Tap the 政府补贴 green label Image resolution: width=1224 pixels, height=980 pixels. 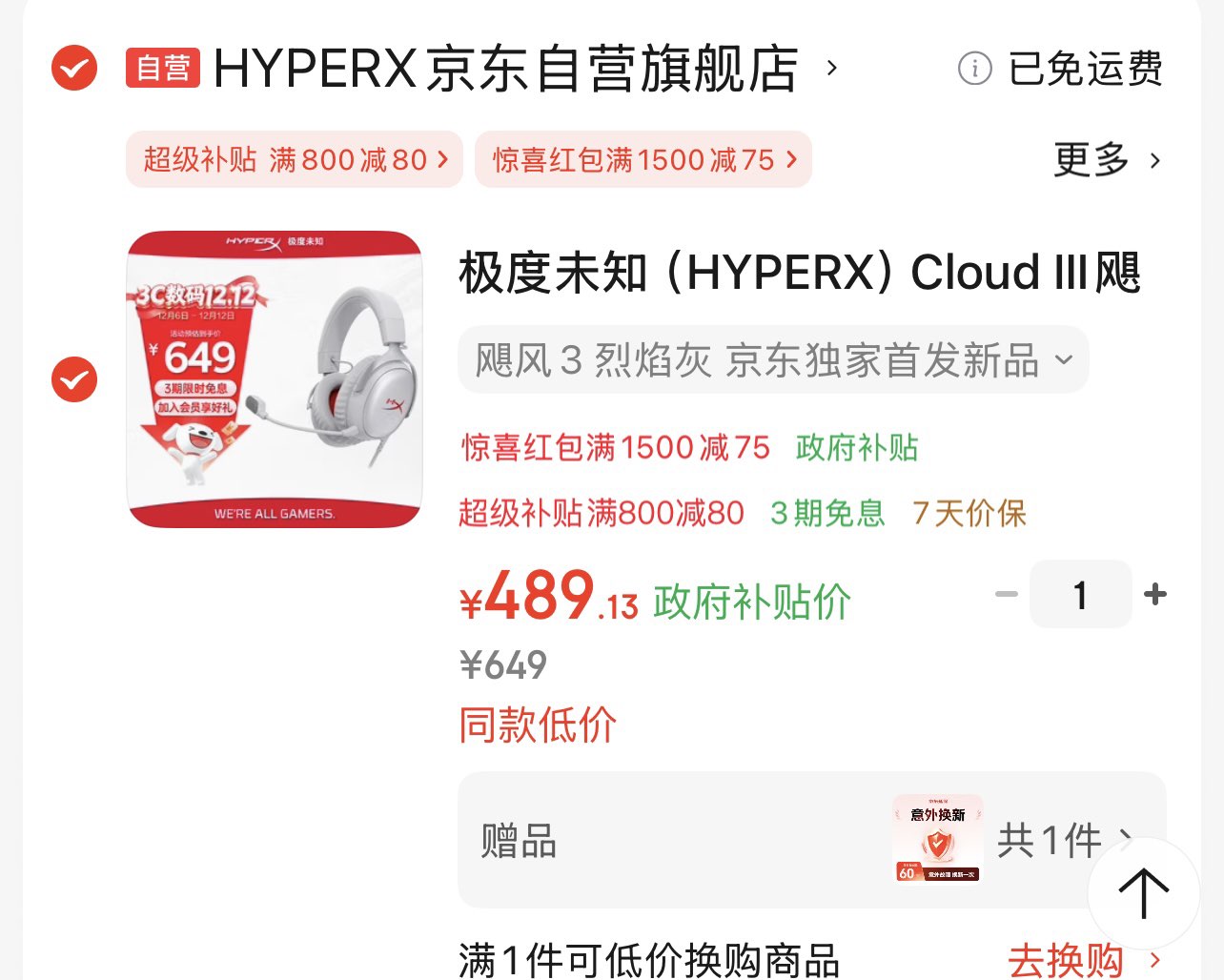tap(857, 447)
